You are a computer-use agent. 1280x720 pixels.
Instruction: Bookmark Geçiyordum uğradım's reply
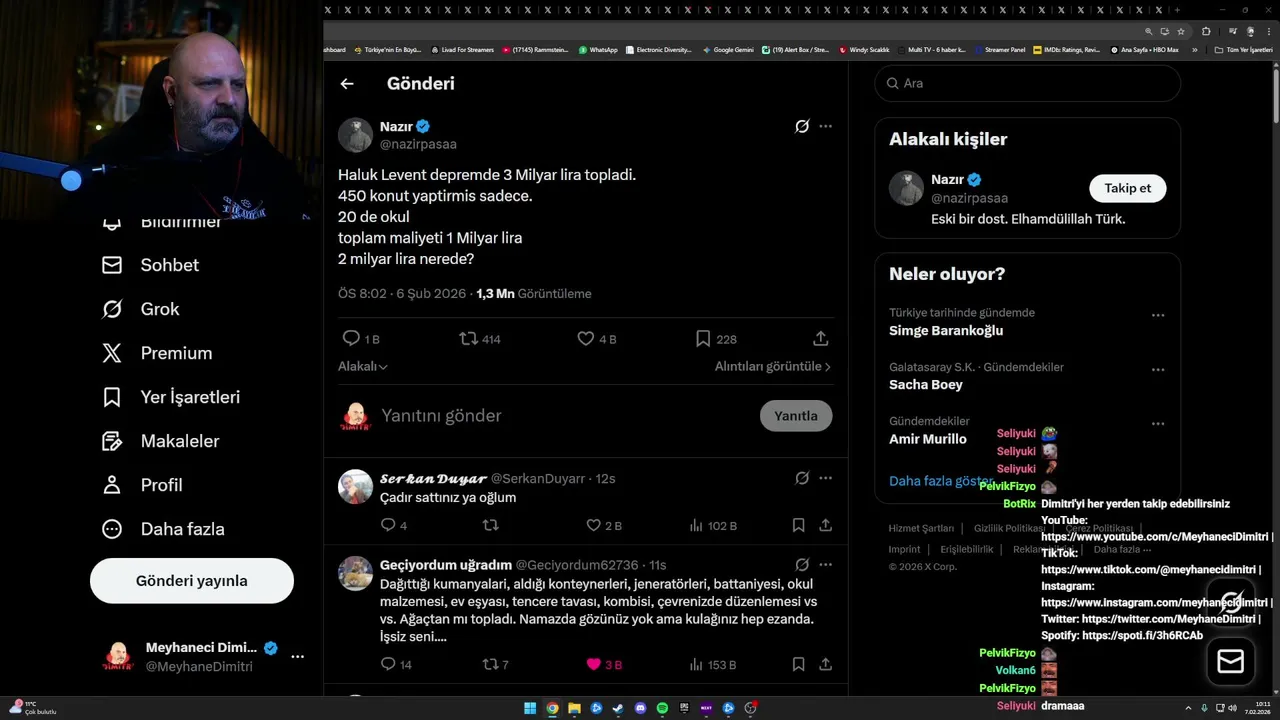click(798, 664)
